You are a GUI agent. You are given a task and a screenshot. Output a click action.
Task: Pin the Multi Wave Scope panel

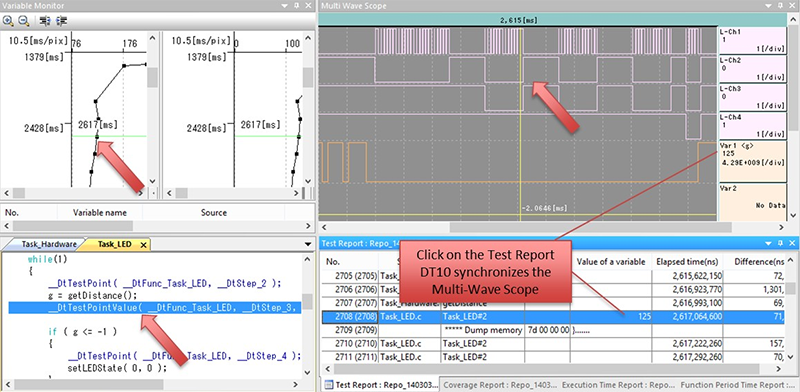point(780,6)
